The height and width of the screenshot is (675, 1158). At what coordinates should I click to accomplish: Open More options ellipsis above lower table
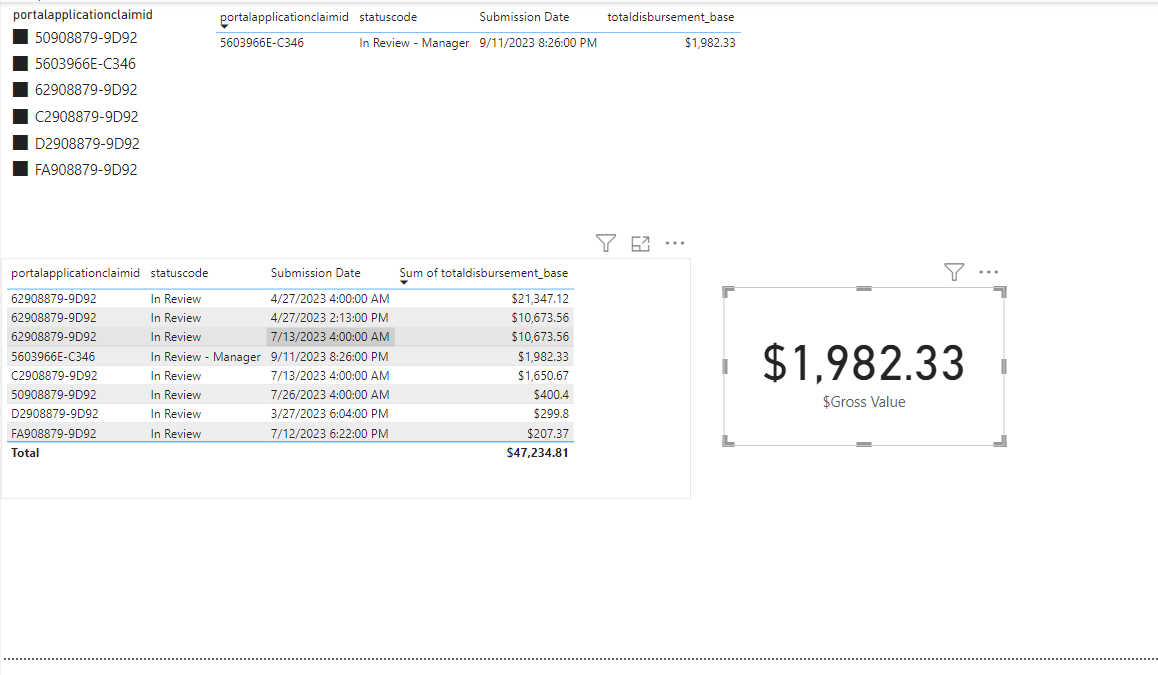(675, 243)
